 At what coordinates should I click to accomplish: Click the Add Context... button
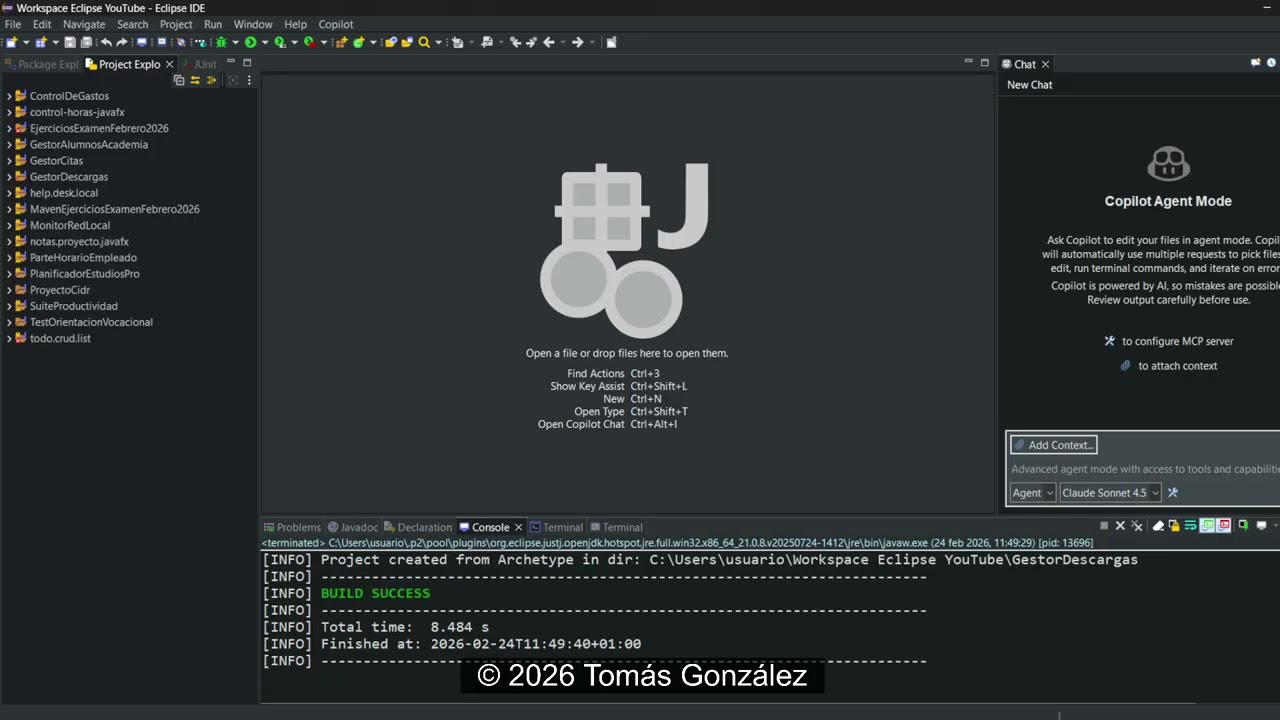click(1053, 445)
